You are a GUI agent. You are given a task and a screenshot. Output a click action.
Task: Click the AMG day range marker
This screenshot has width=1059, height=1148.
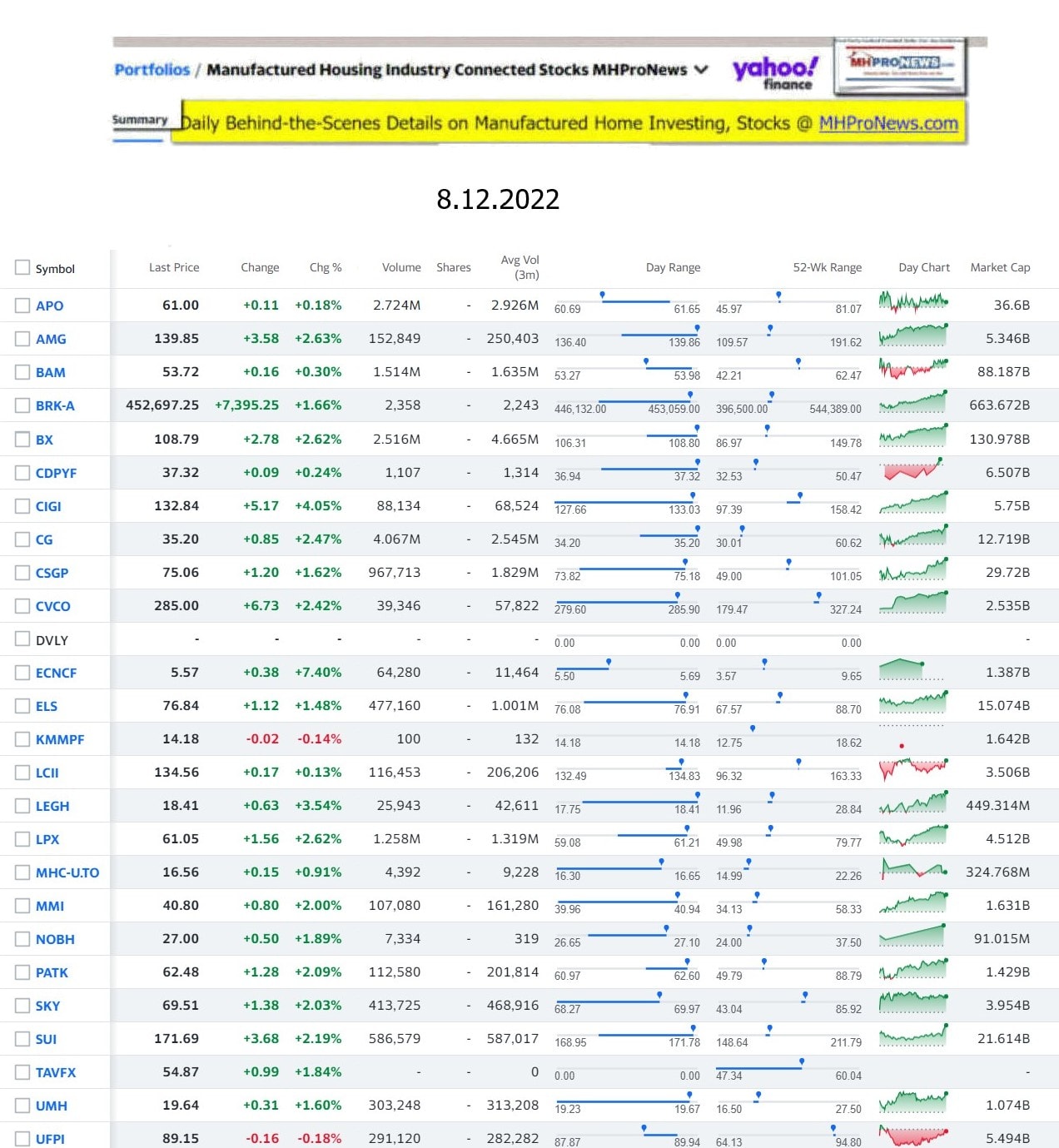[x=697, y=330]
